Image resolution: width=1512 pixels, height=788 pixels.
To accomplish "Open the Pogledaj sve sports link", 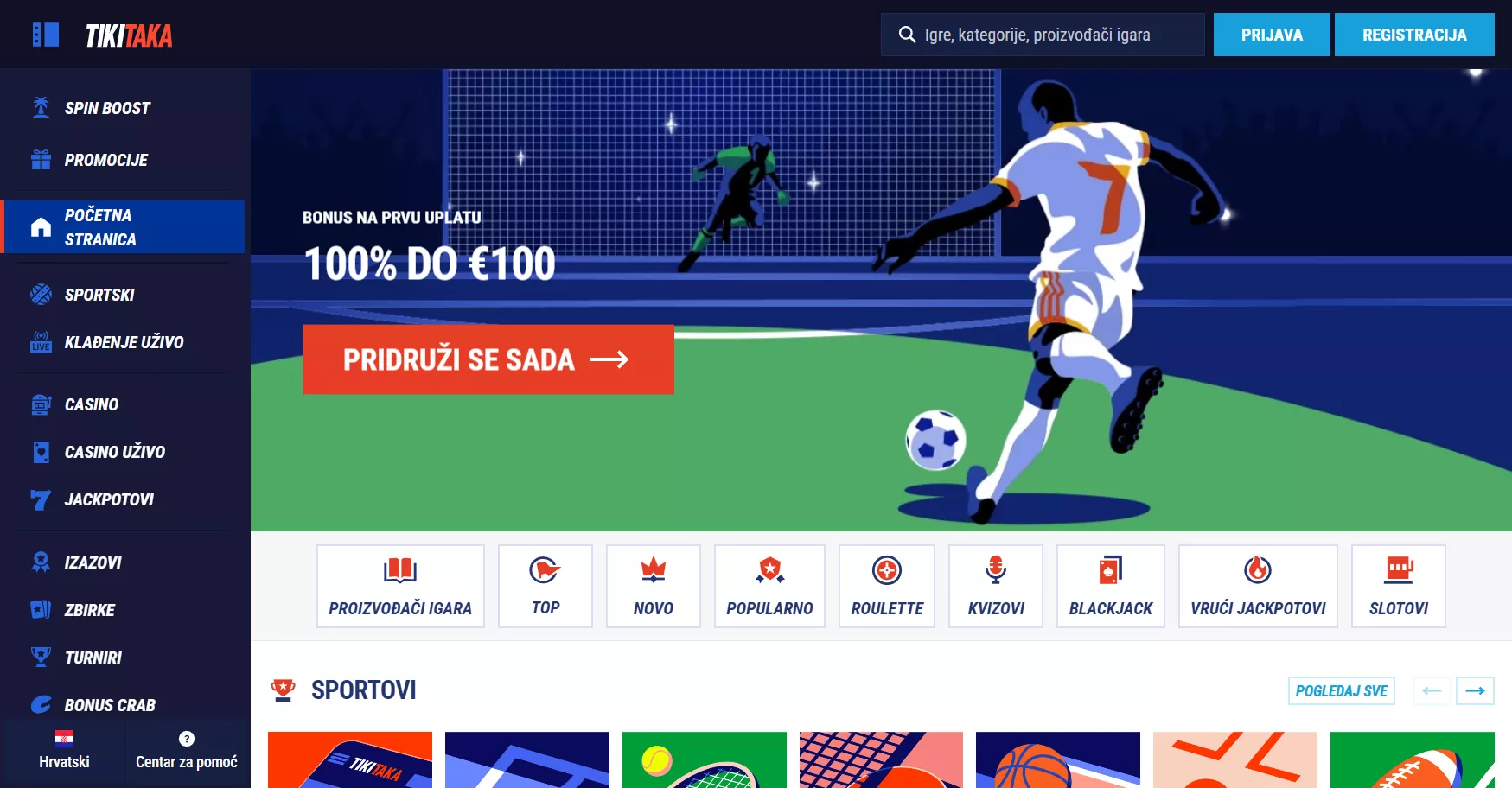I will coord(1341,690).
